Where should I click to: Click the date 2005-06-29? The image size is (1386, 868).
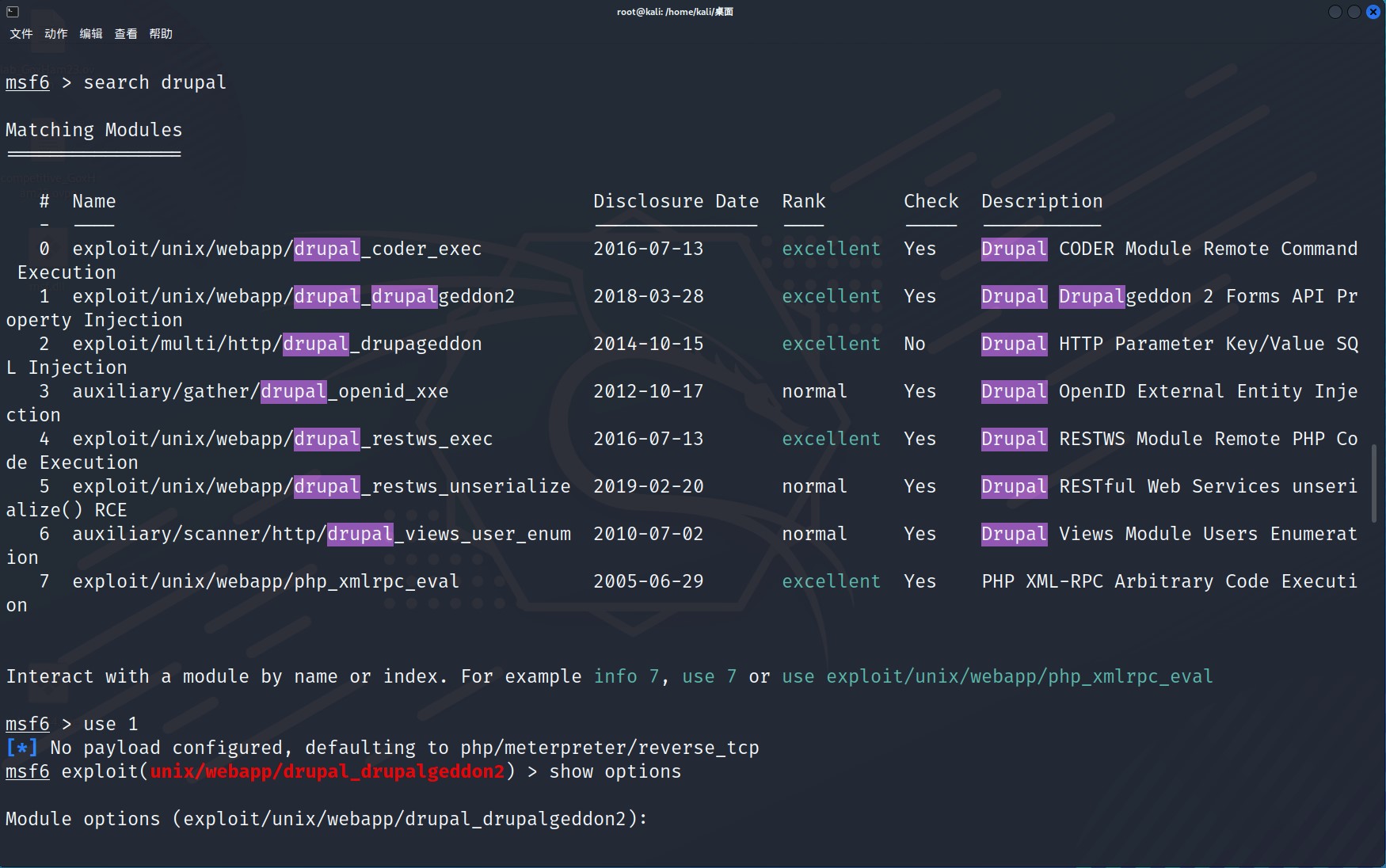pyautogui.click(x=649, y=581)
